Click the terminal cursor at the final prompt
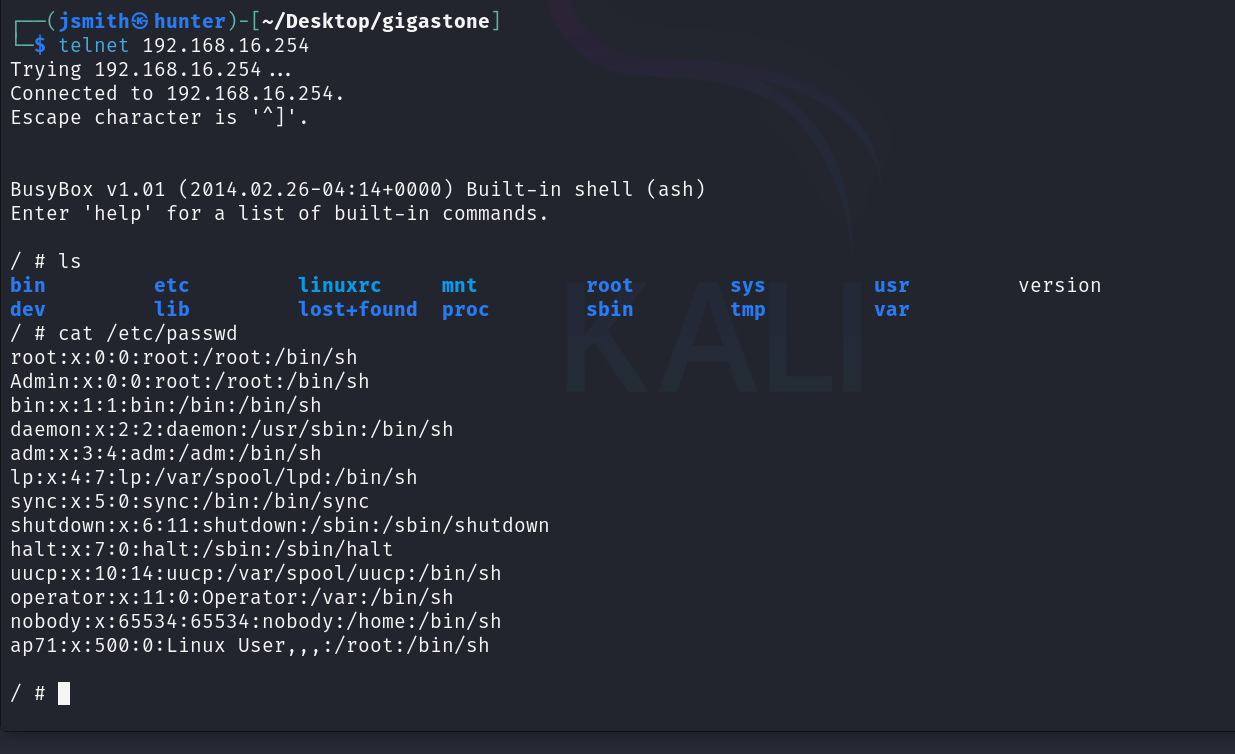Viewport: 1235px width, 754px height. click(x=64, y=693)
